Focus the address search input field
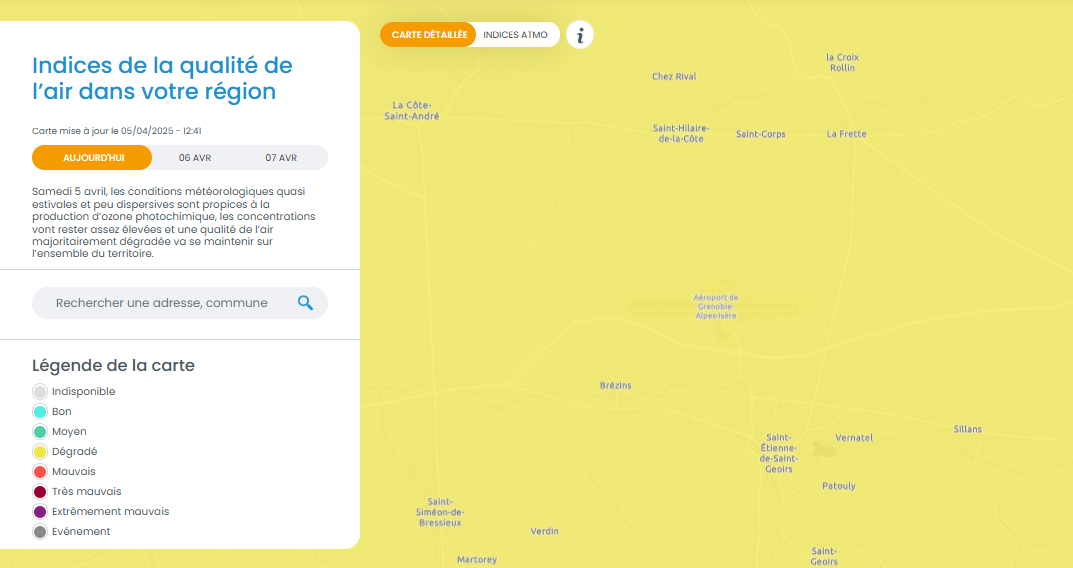1073x568 pixels. pyautogui.click(x=162, y=303)
